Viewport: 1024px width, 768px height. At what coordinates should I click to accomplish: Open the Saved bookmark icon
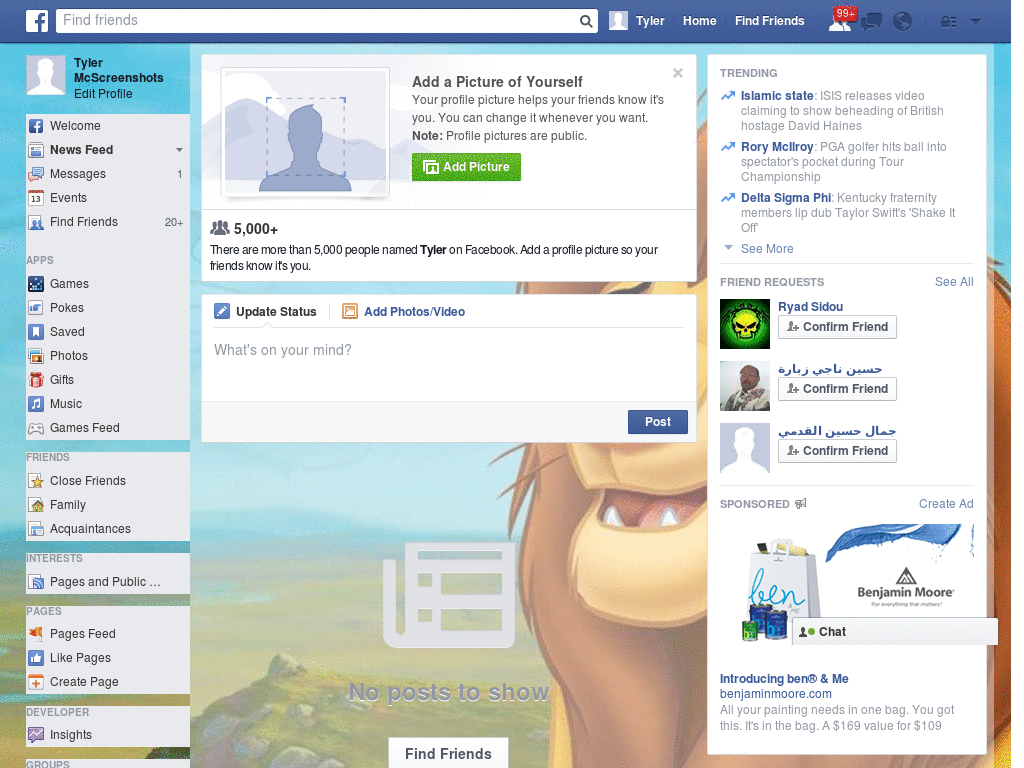(36, 332)
